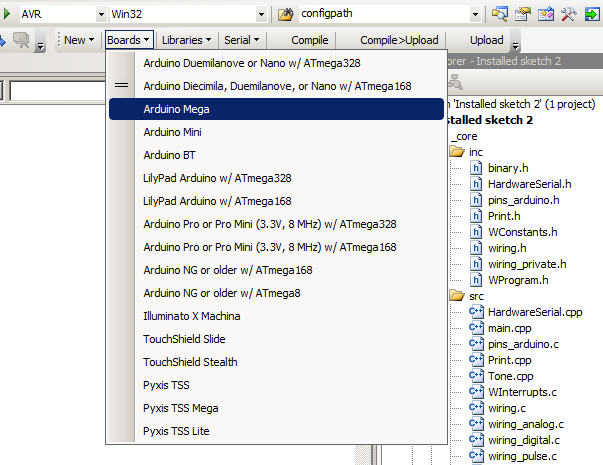Click the Toolbox hammer-and-wrench icon

pos(569,14)
